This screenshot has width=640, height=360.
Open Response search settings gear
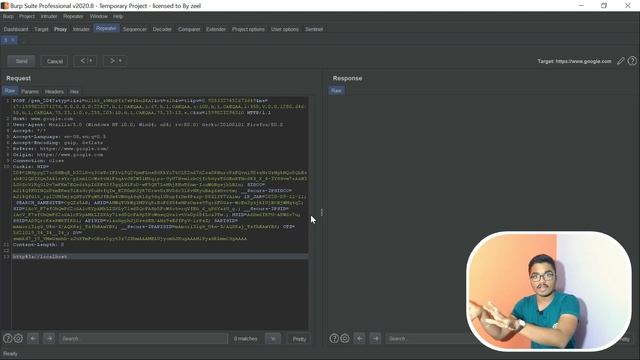click(x=345, y=338)
